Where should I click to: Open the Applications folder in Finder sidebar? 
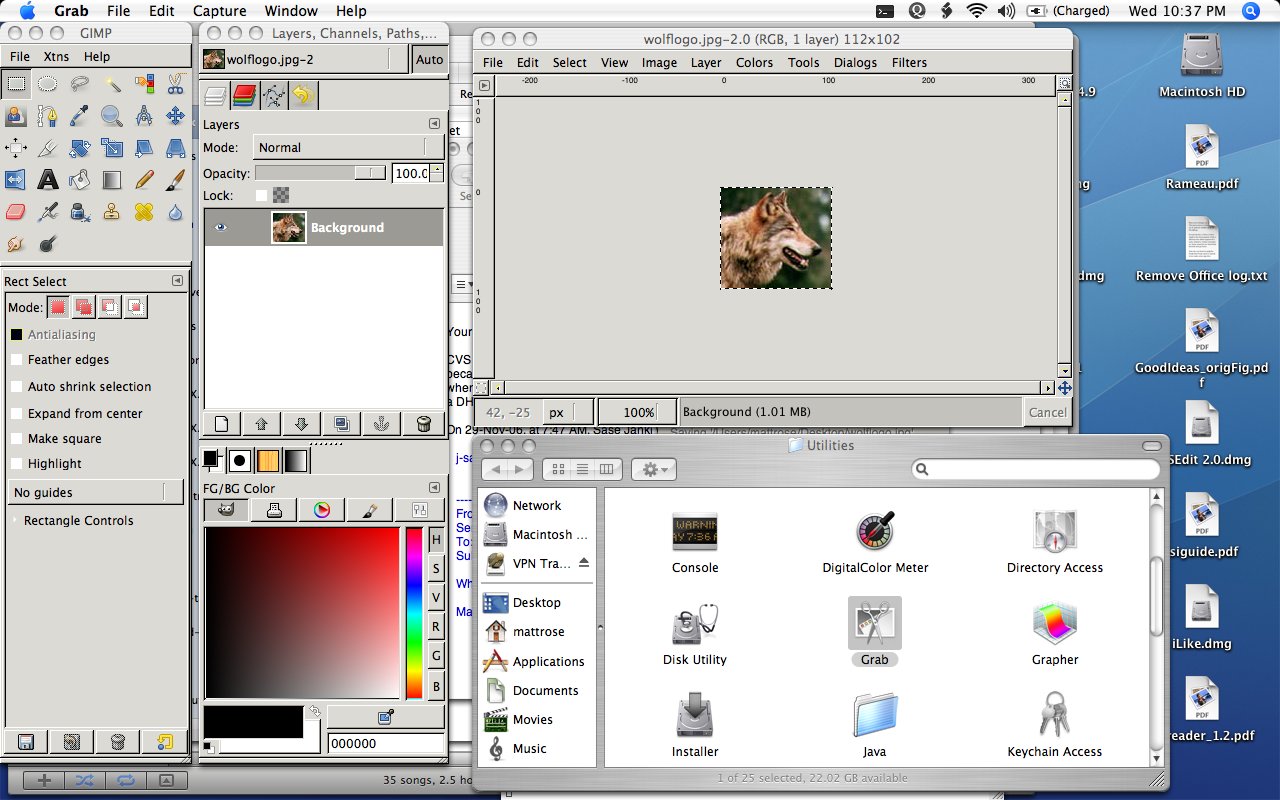534,661
